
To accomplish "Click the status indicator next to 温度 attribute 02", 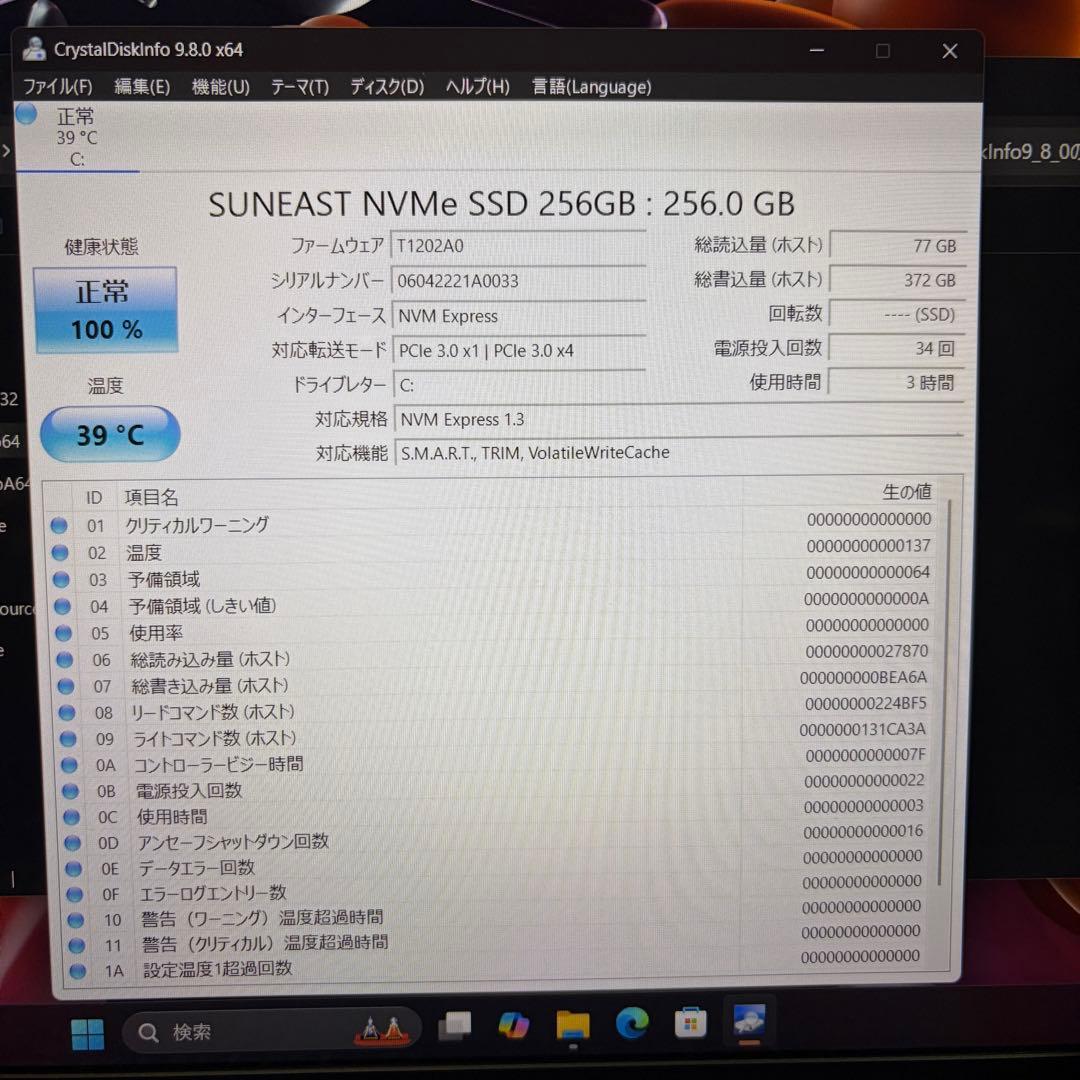I will tap(62, 552).
